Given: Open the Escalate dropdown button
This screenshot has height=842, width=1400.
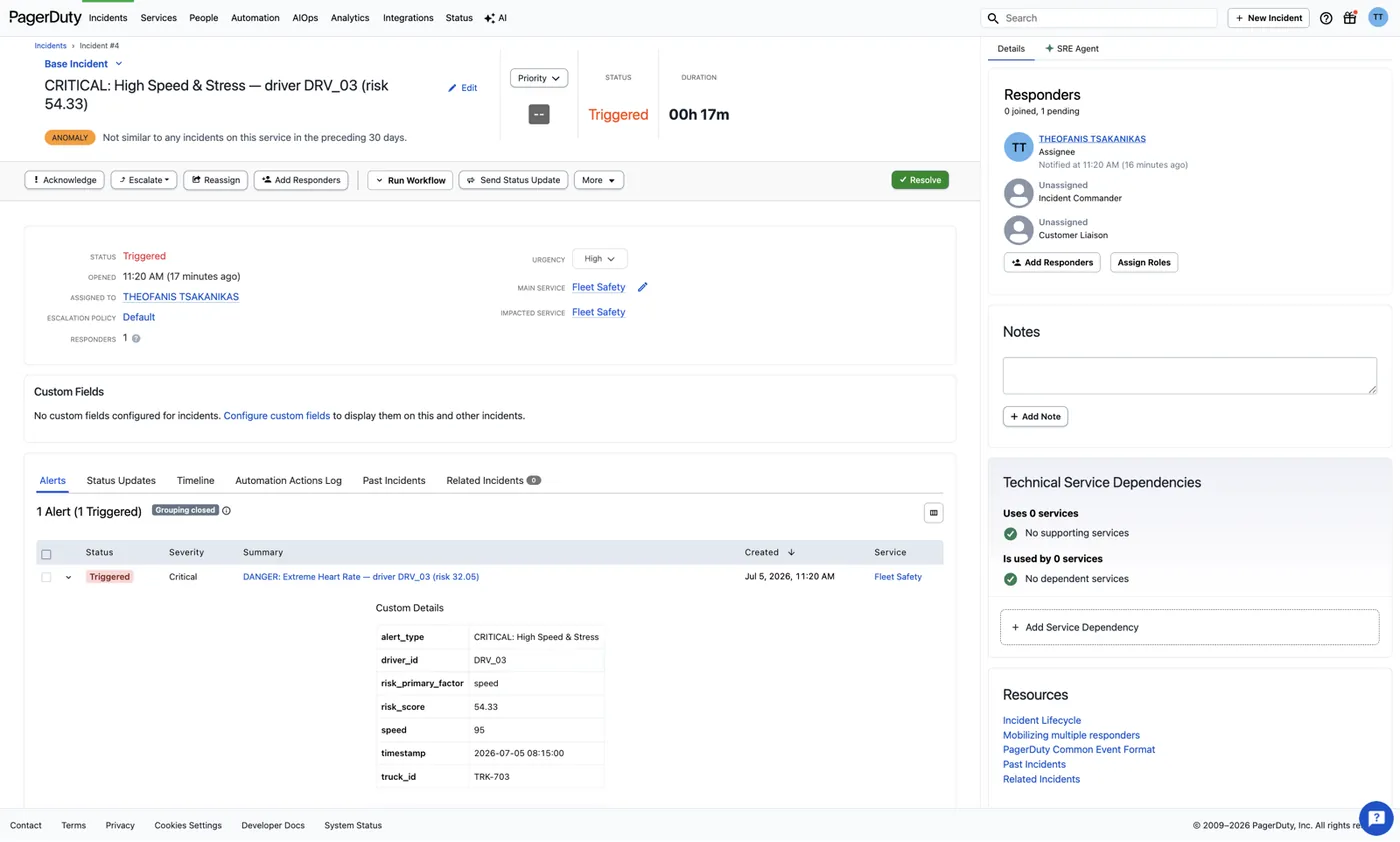Looking at the screenshot, I should point(144,180).
